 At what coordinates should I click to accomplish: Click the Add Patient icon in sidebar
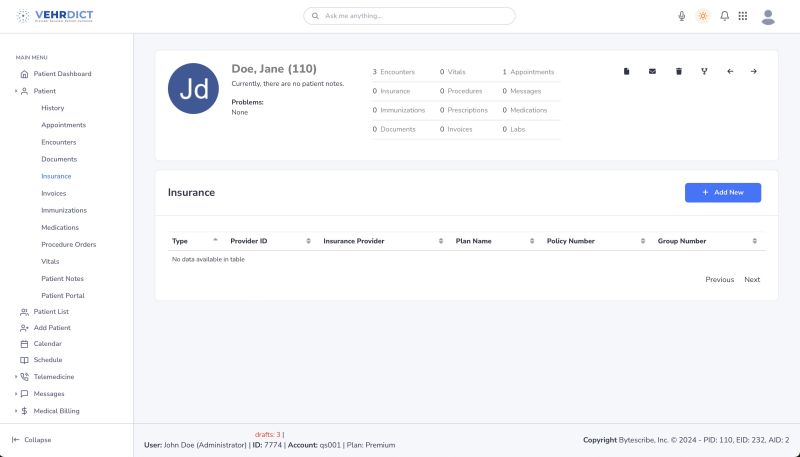[24, 328]
